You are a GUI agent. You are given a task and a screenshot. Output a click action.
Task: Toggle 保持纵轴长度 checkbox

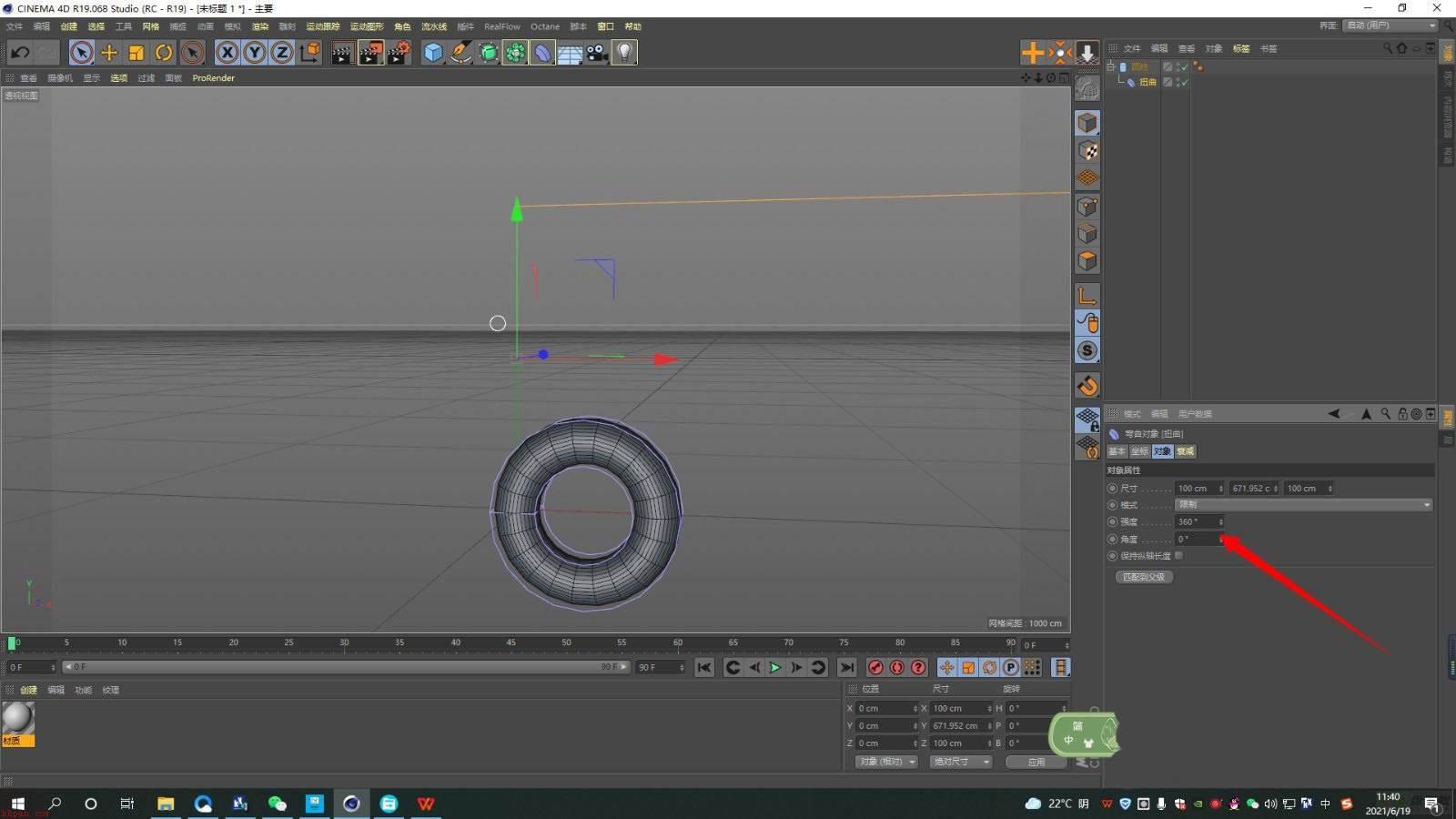[1179, 556]
